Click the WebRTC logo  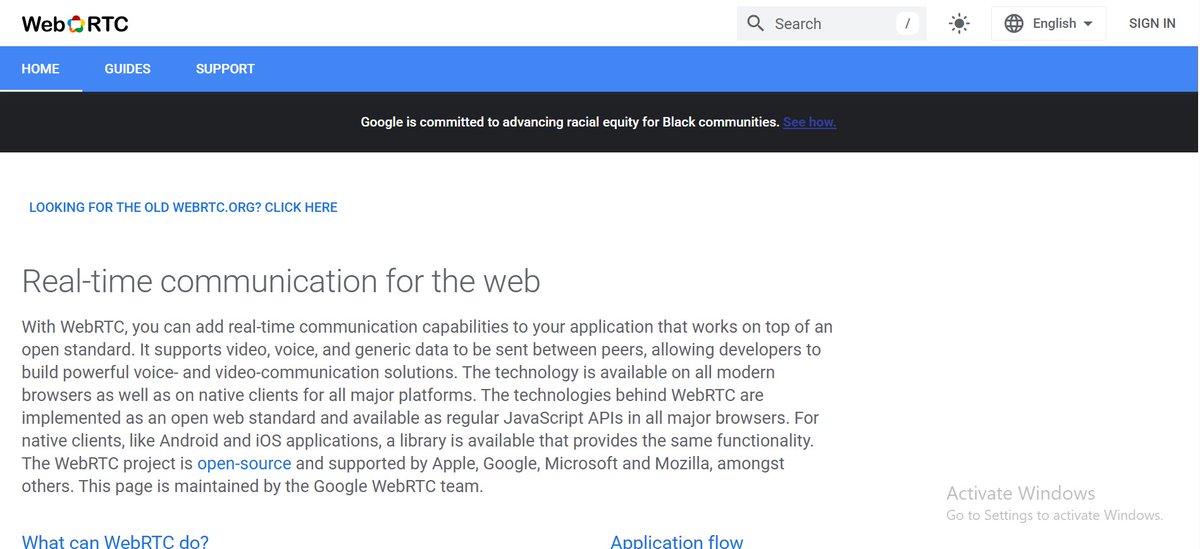(75, 24)
